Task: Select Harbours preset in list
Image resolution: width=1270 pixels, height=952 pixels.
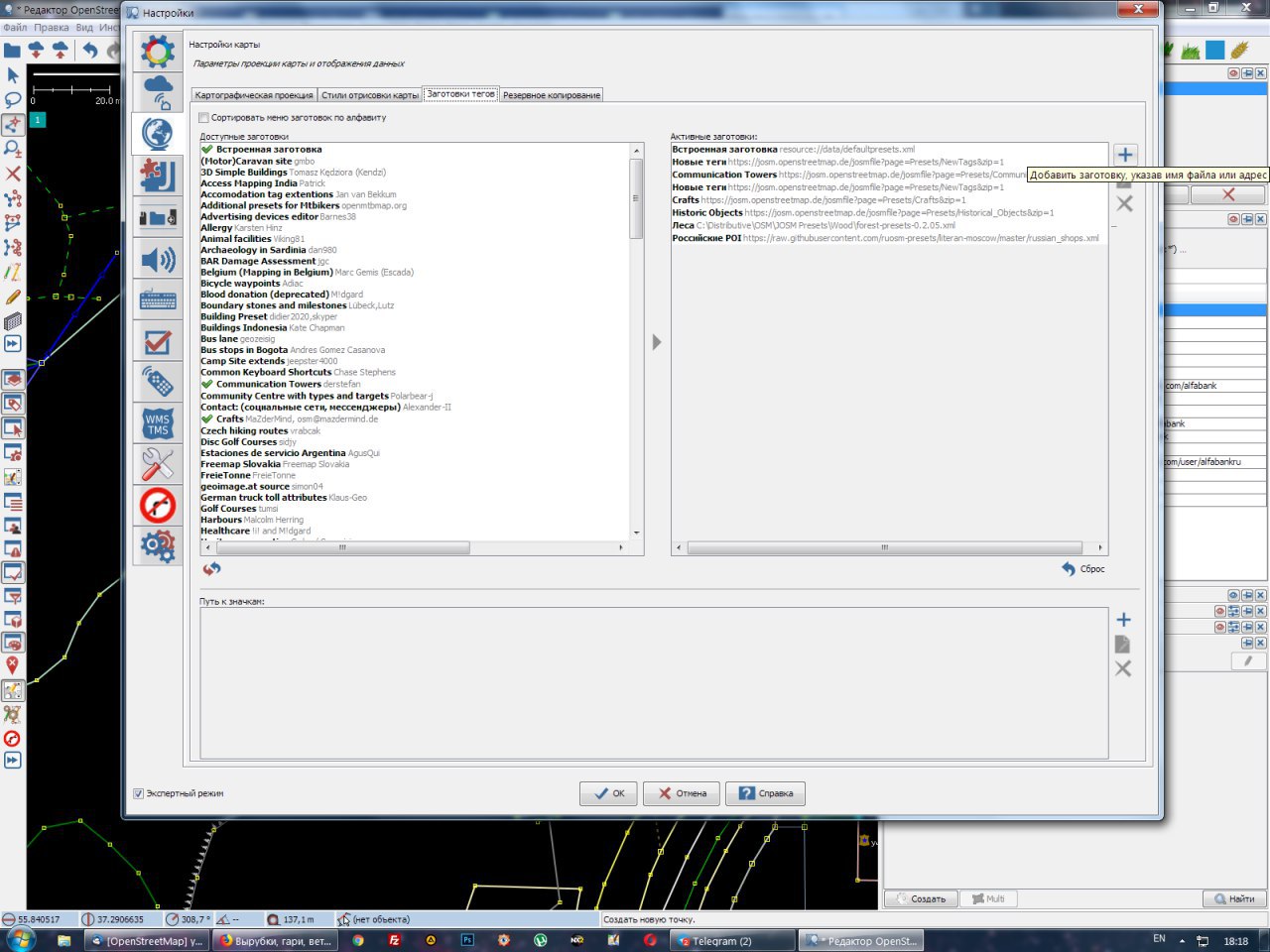Action: tap(252, 520)
